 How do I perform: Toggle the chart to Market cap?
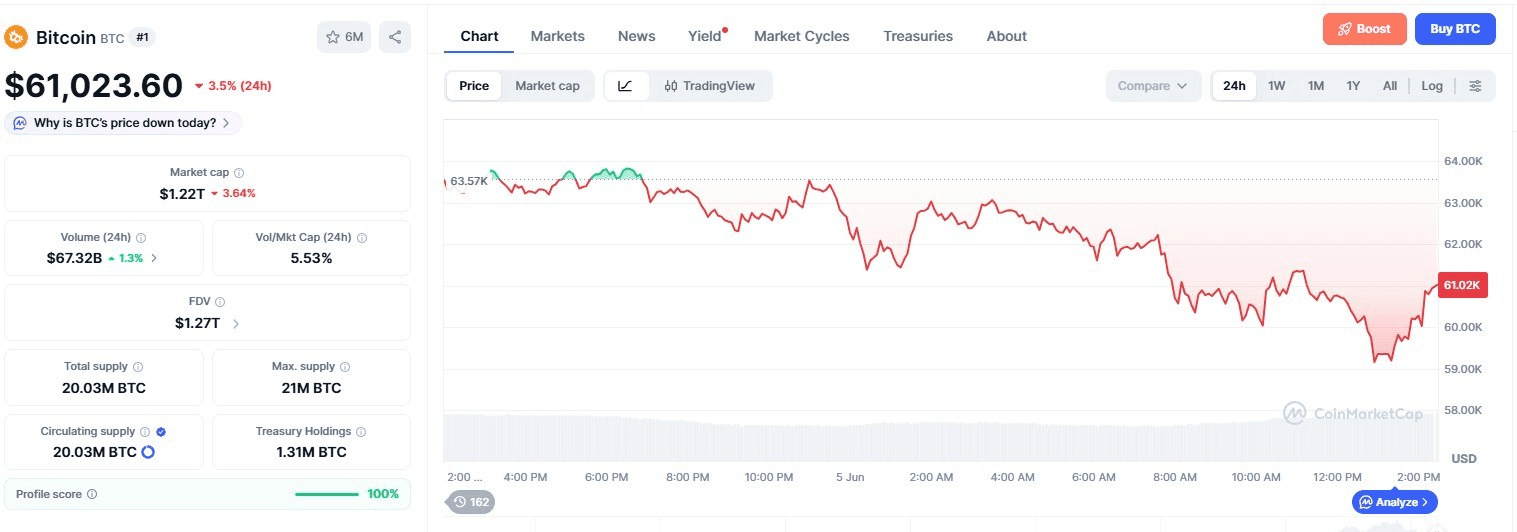547,86
